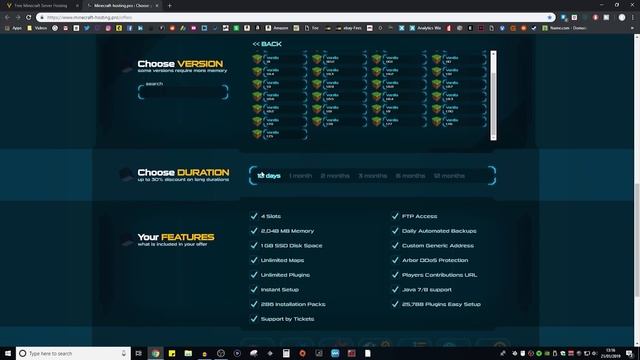Screen dimensions: 640x360
Task: Close the Minecraft-hosting.pro tab
Action: [x=157, y=6]
